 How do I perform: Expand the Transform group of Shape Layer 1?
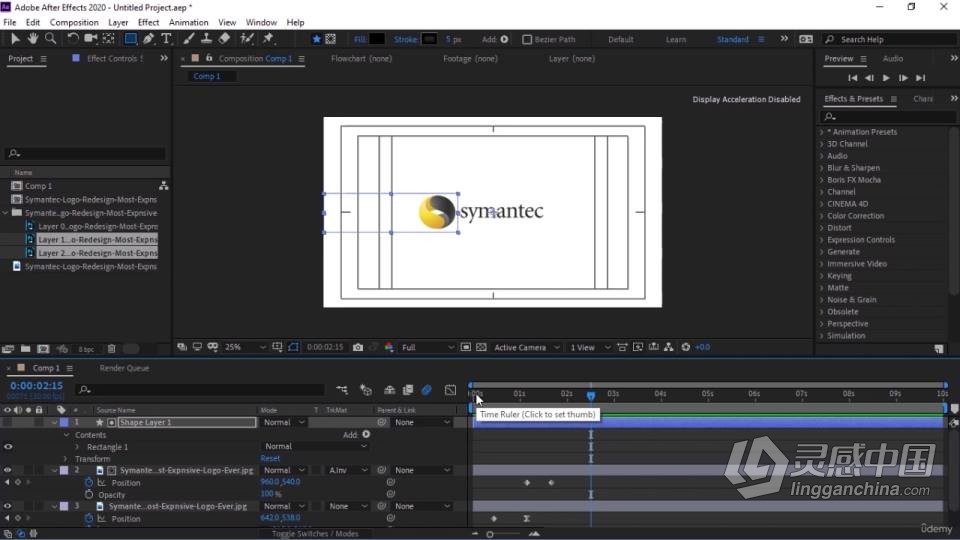[x=66, y=459]
